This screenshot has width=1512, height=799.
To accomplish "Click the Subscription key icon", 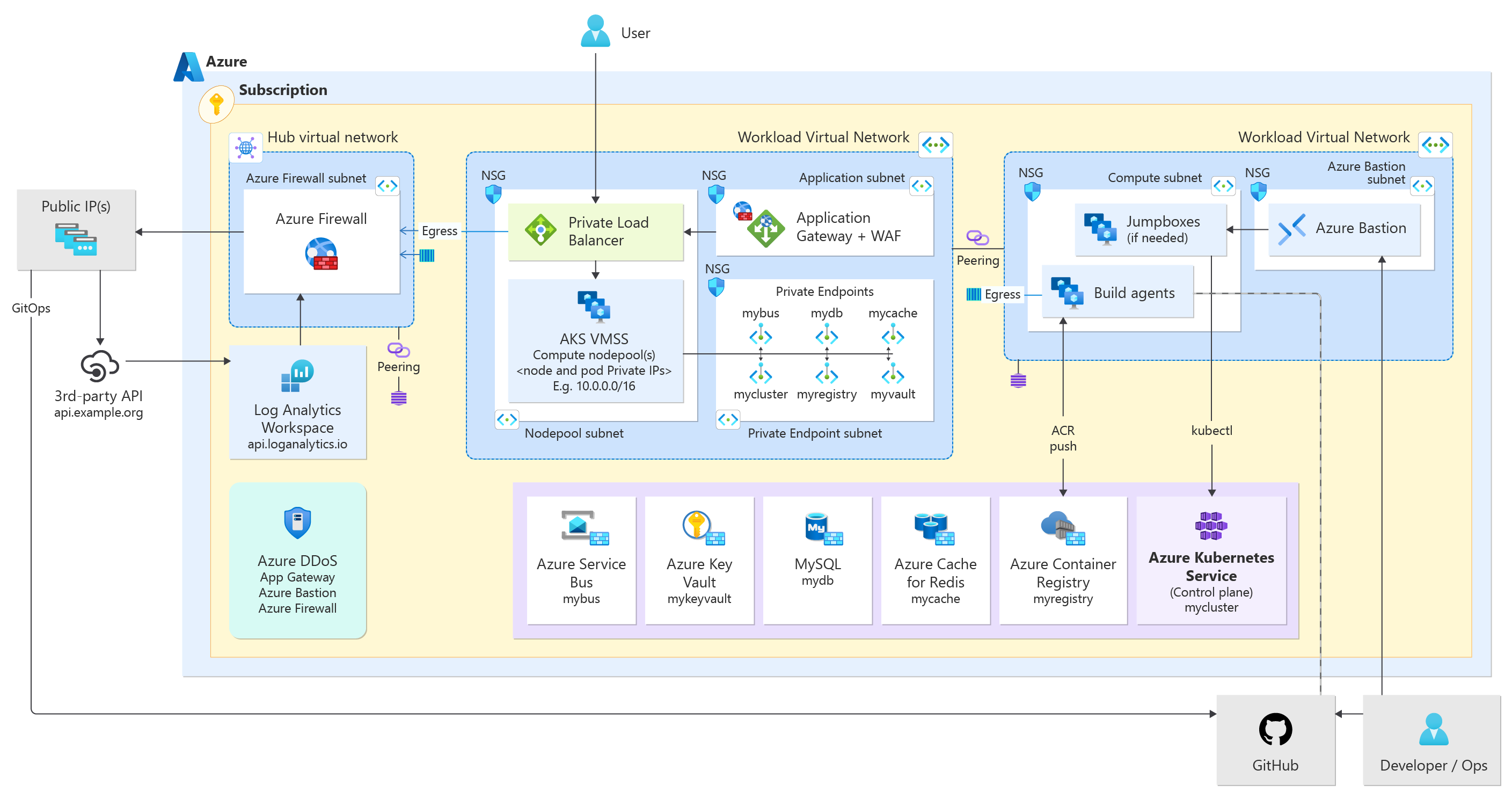I will [x=217, y=105].
